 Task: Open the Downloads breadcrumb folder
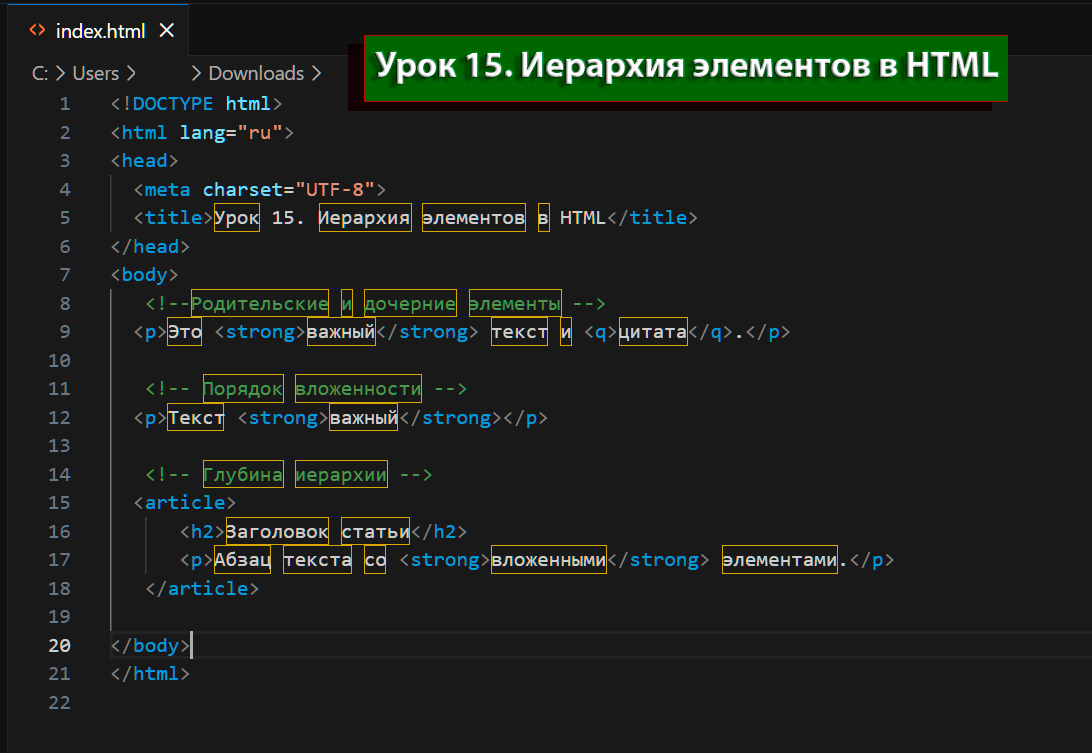256,73
